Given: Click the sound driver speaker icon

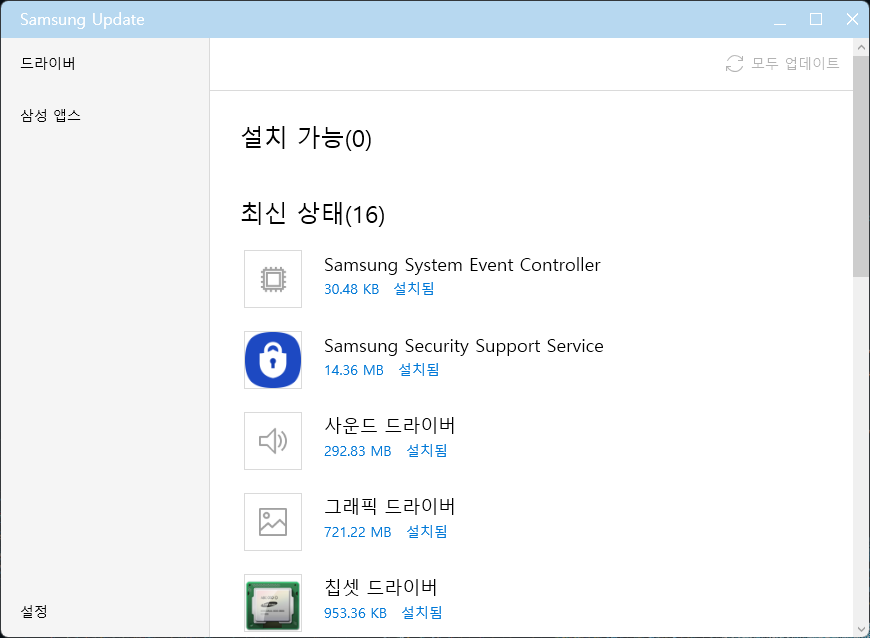Looking at the screenshot, I should (x=272, y=441).
